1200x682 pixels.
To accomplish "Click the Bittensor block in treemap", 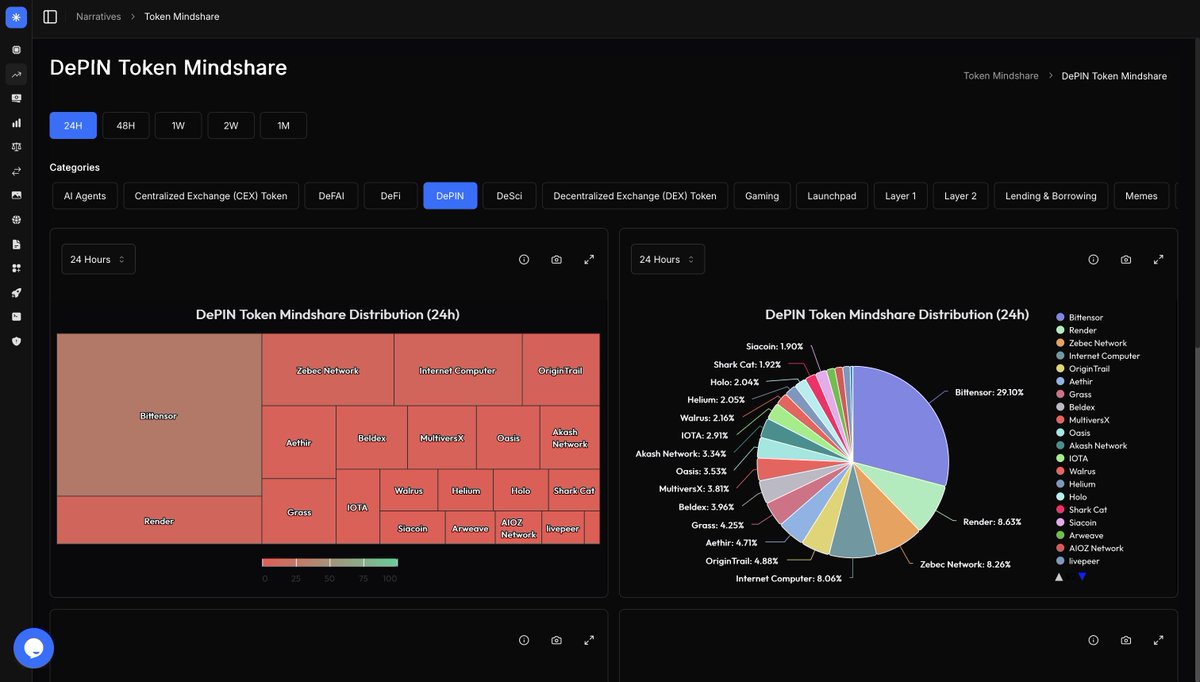I will pyautogui.click(x=159, y=415).
